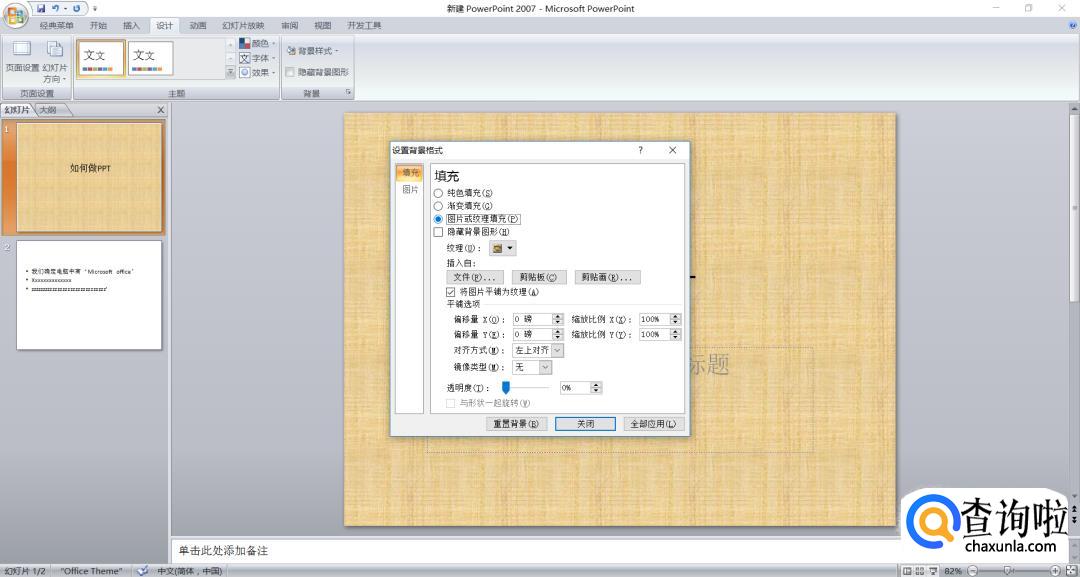This screenshot has height=577, width=1080.
Task: Select the 图片 category in dialog sidebar
Action: click(x=410, y=189)
